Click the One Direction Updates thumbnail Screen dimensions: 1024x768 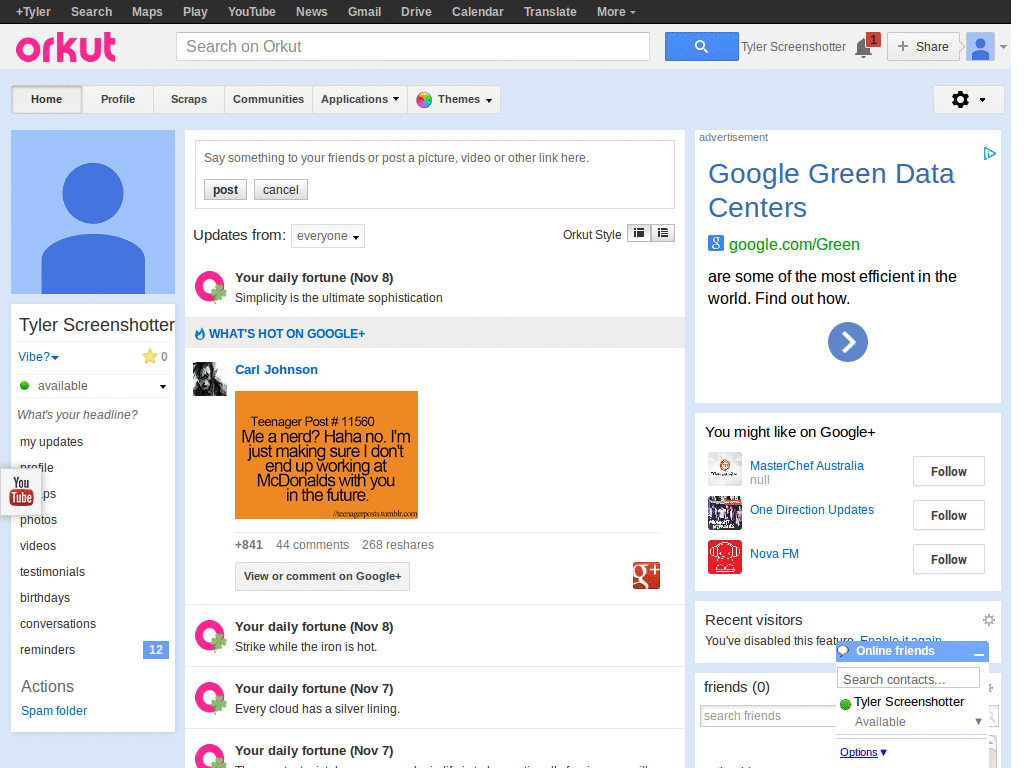[725, 513]
